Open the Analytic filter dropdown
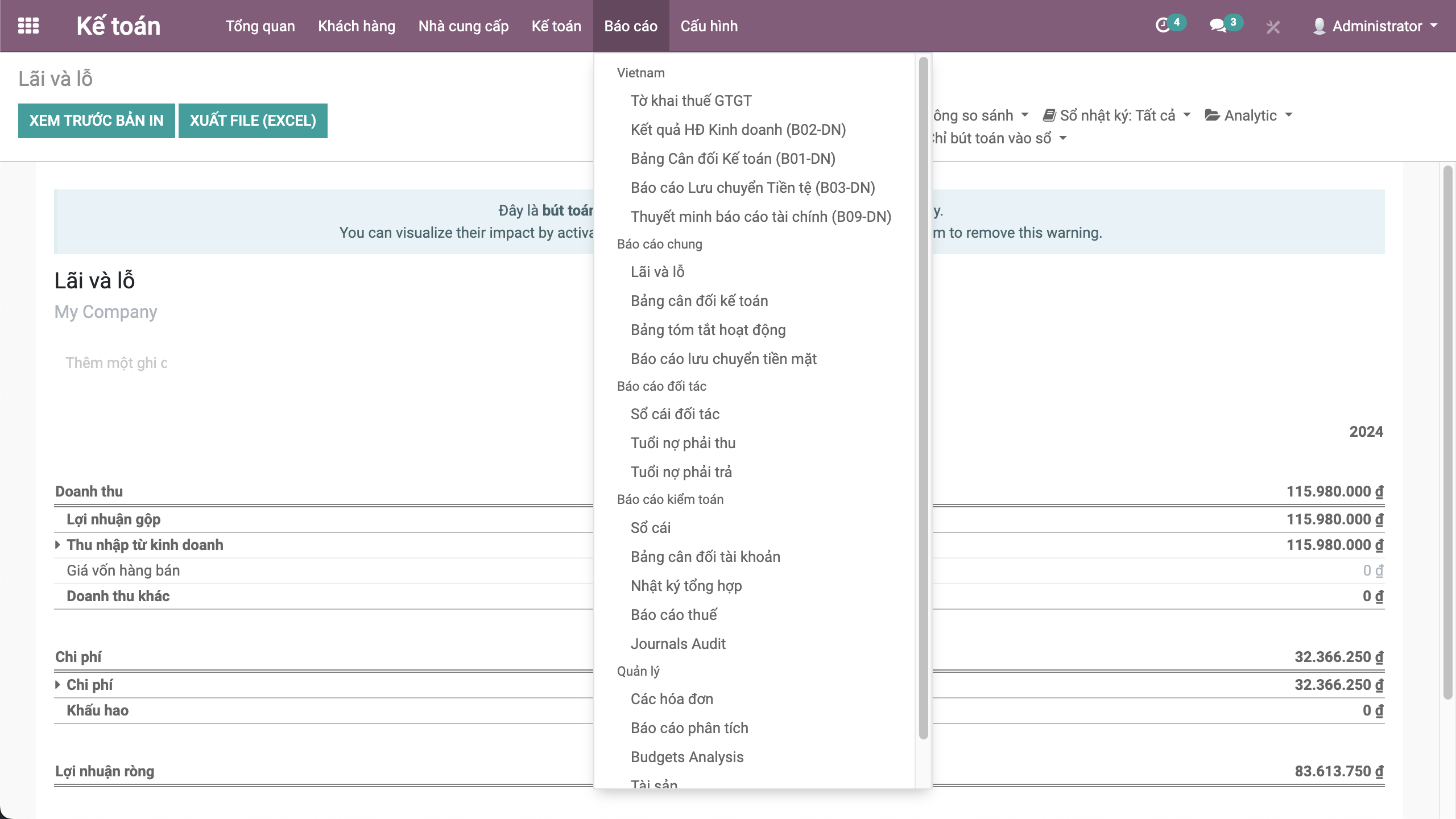The width and height of the screenshot is (1456, 819). 1251,115
